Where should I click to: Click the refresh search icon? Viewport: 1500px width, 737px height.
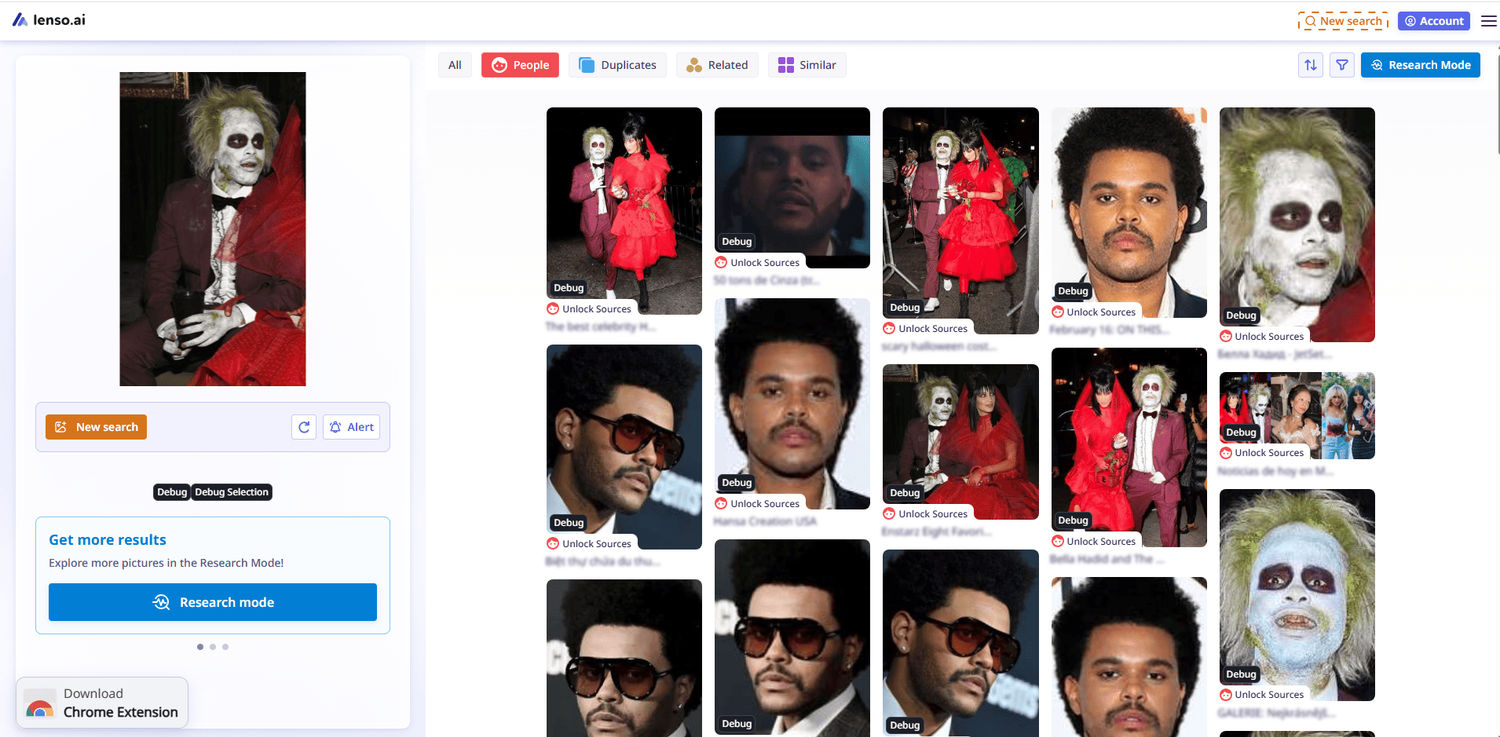pos(304,427)
